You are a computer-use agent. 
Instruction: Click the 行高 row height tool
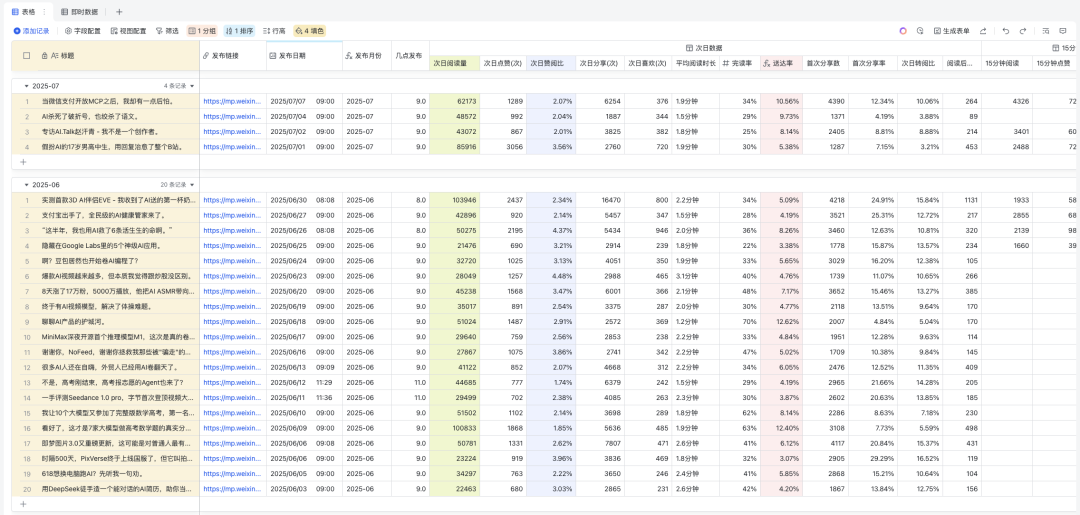[273, 31]
